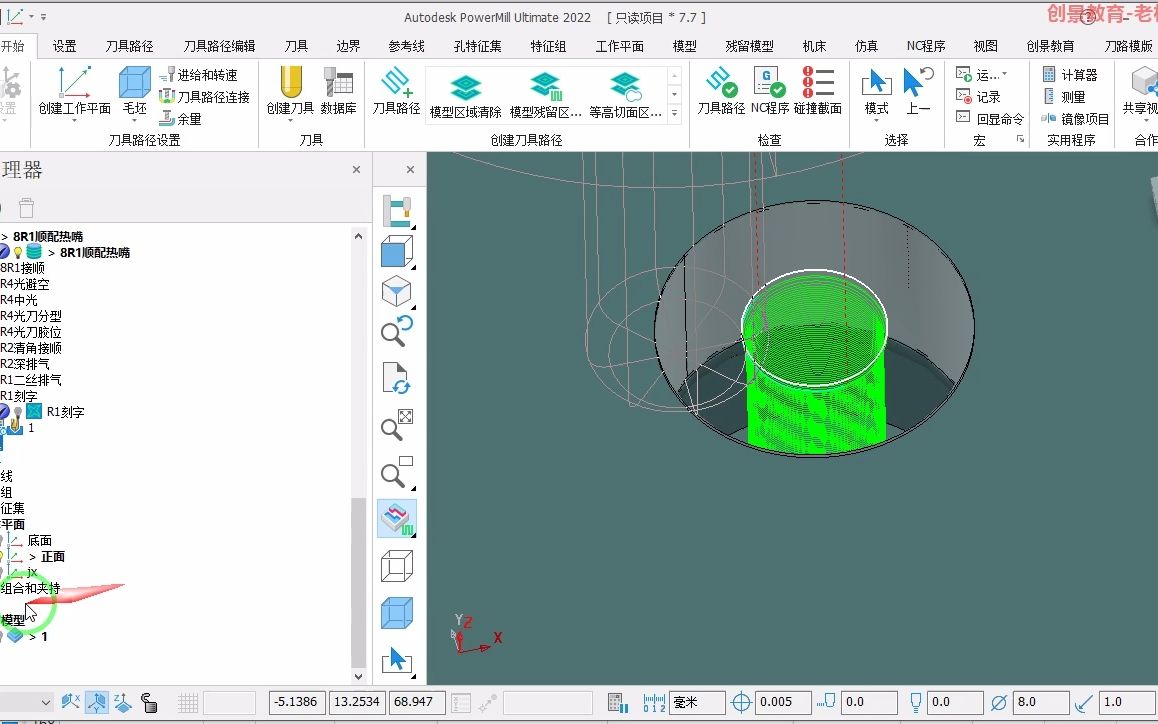Select the ISO view cube icon on right toolbar

396,291
